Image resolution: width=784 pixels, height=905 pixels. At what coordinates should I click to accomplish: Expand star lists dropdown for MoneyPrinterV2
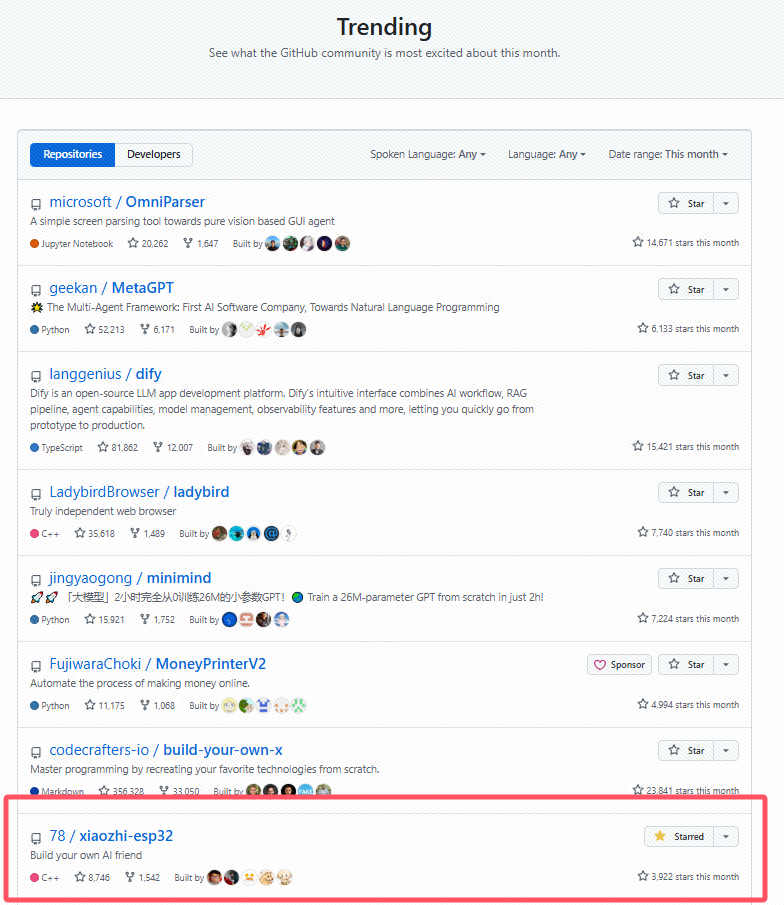[x=726, y=664]
